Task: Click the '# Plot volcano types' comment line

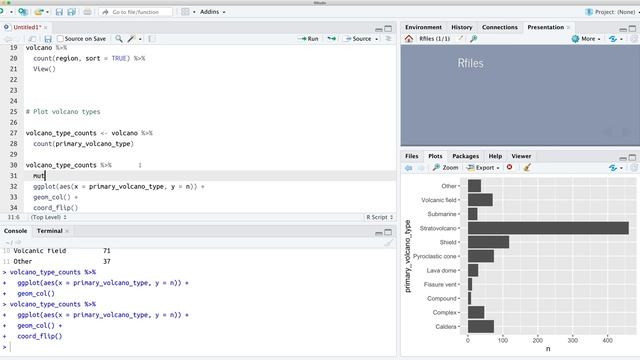Action: coord(63,112)
